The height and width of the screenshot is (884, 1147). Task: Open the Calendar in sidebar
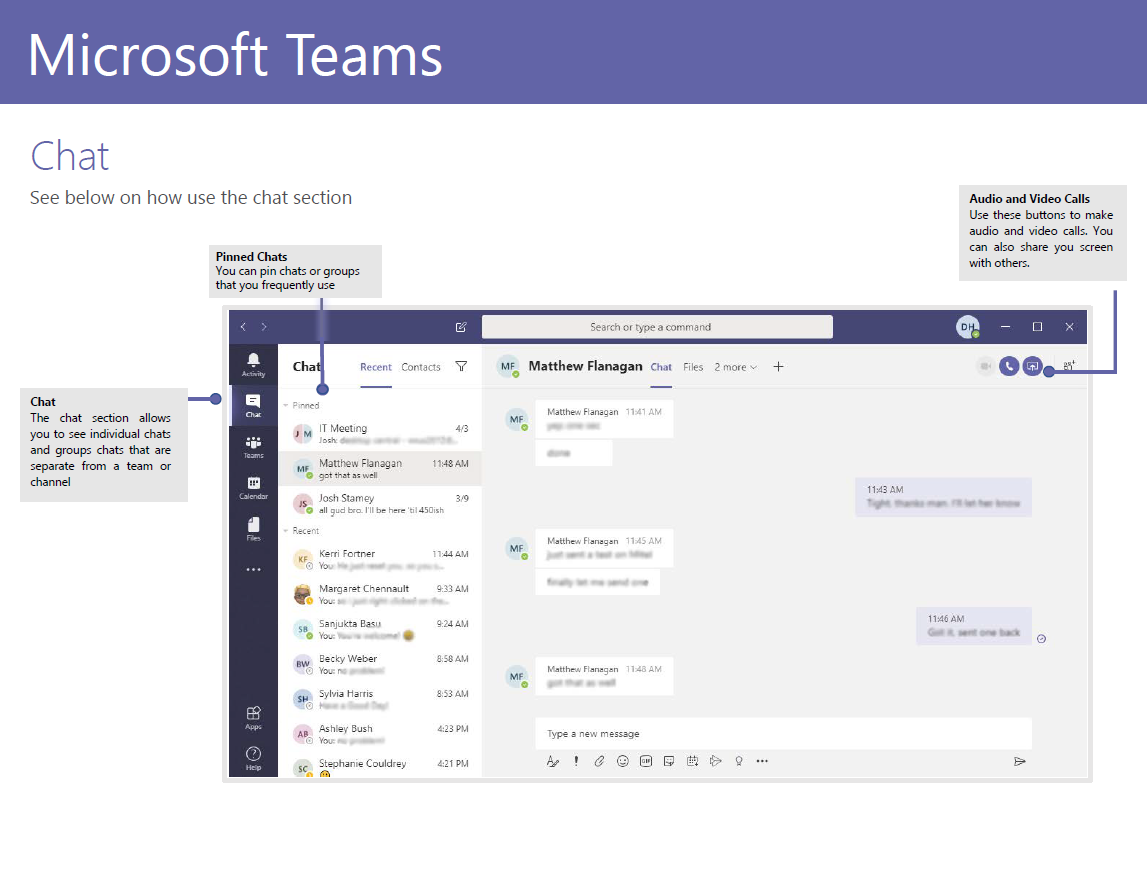(253, 487)
